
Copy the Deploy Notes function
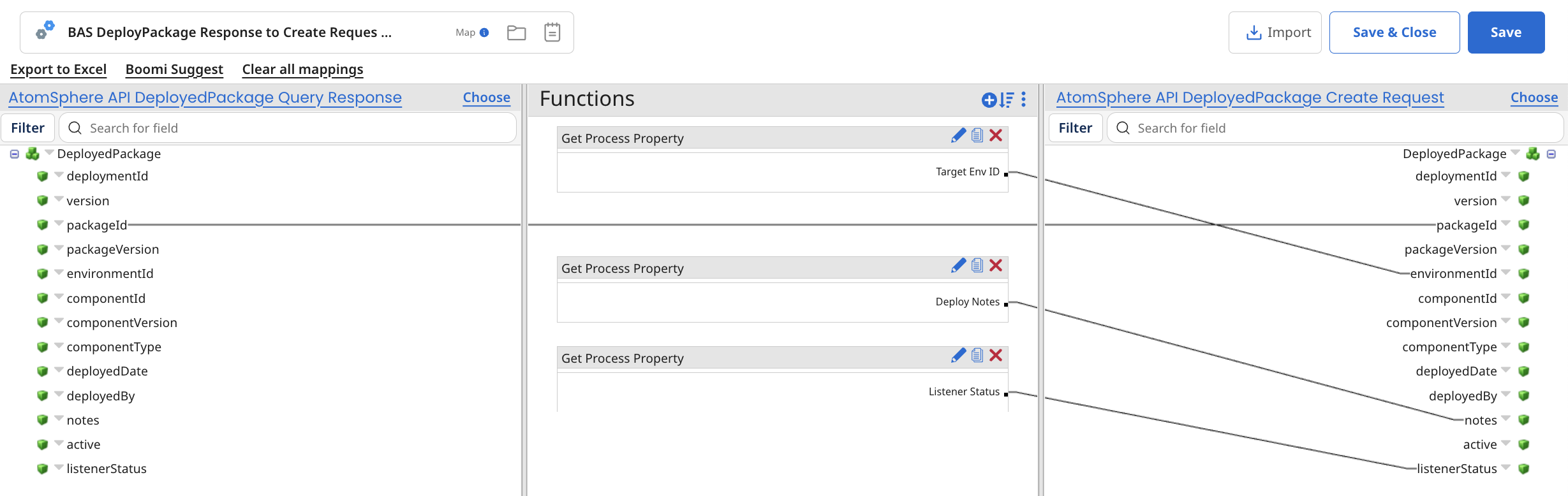(x=977, y=266)
